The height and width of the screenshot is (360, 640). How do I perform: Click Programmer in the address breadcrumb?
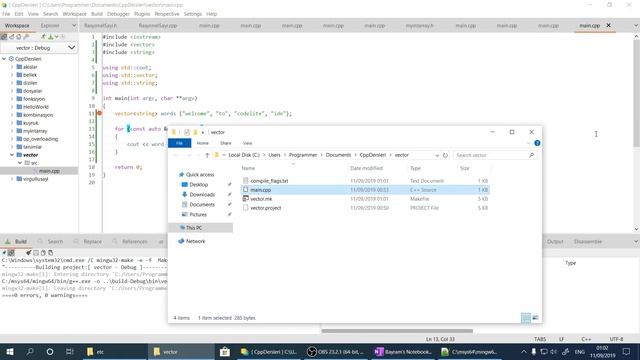click(x=303, y=155)
